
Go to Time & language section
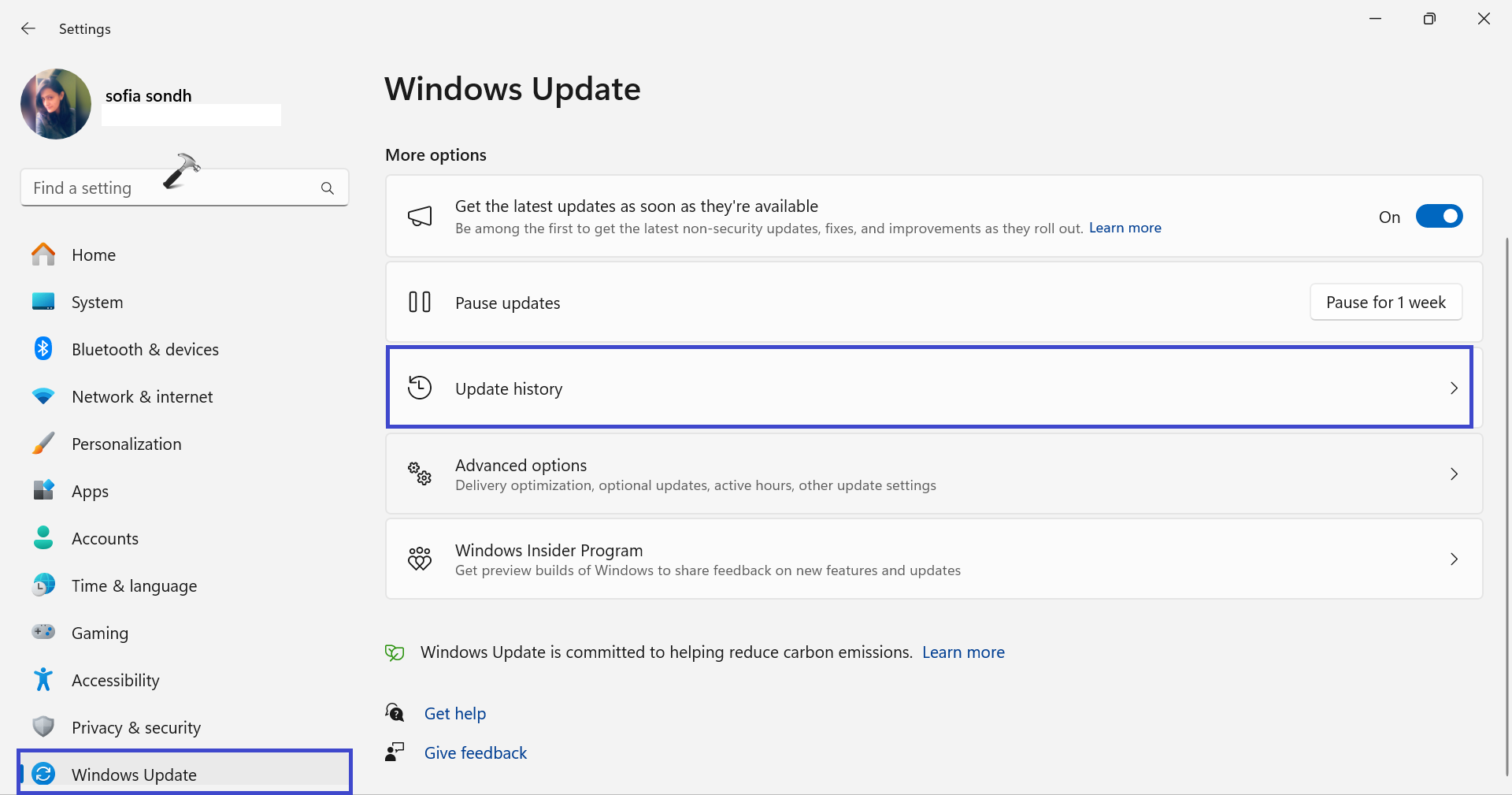134,586
